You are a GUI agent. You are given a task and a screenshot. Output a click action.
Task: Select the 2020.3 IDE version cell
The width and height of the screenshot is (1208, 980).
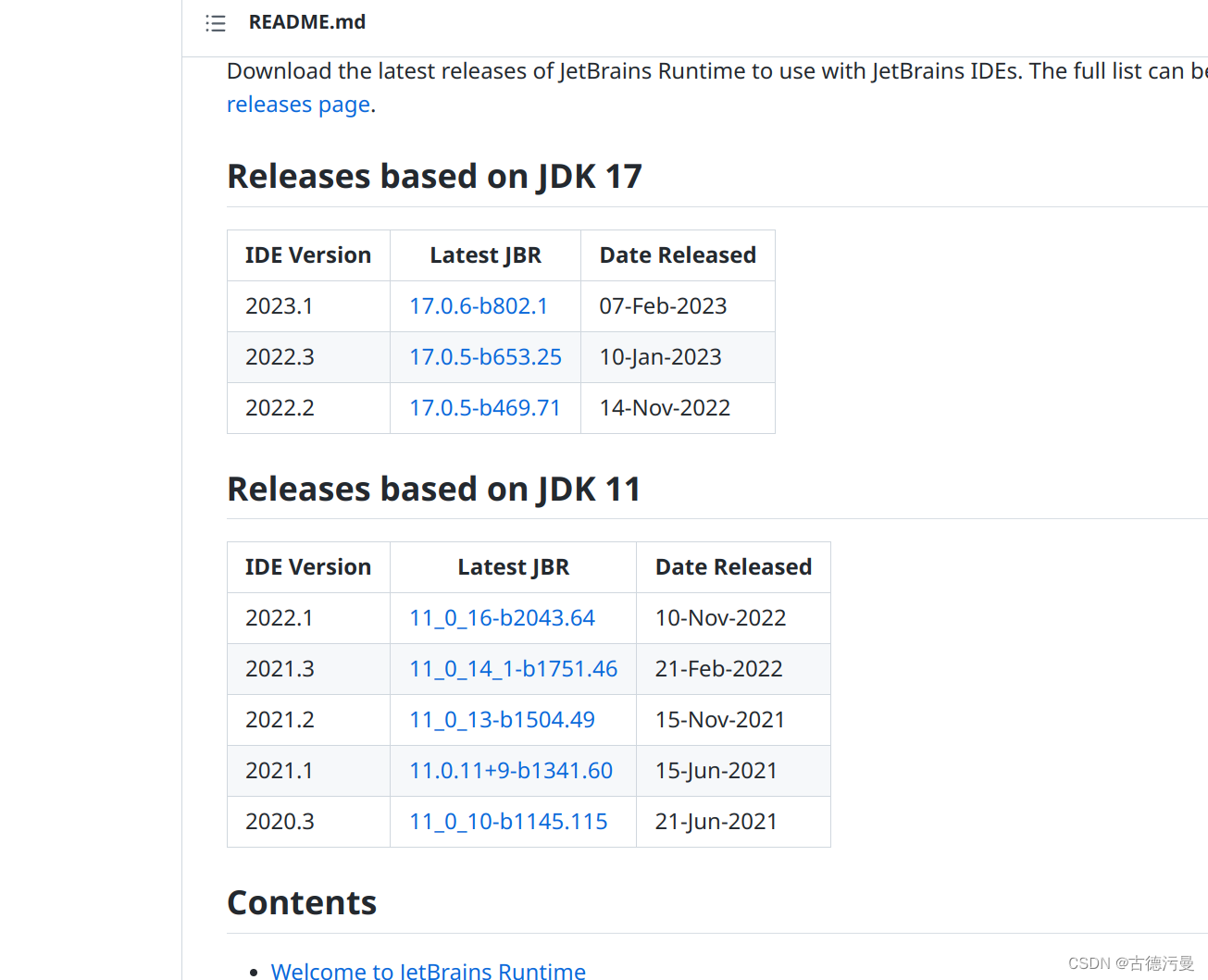[308, 822]
